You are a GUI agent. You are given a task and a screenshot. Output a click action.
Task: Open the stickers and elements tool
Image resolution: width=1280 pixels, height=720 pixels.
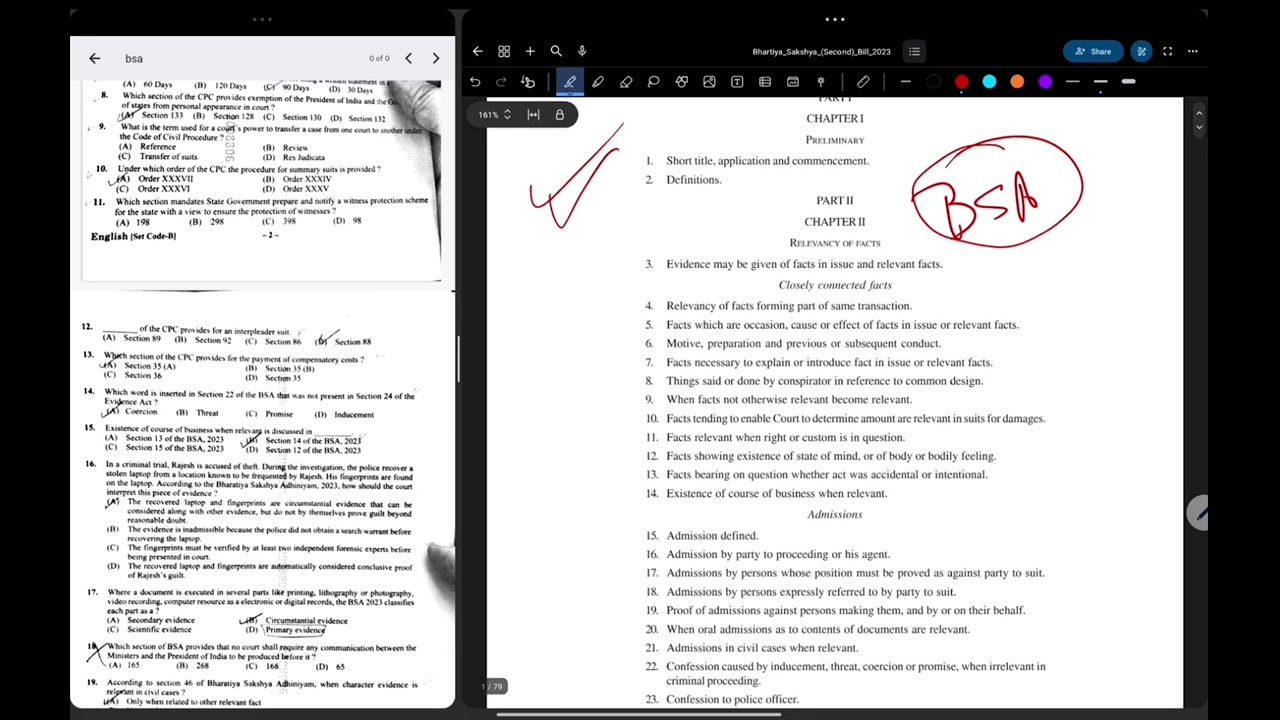[793, 82]
